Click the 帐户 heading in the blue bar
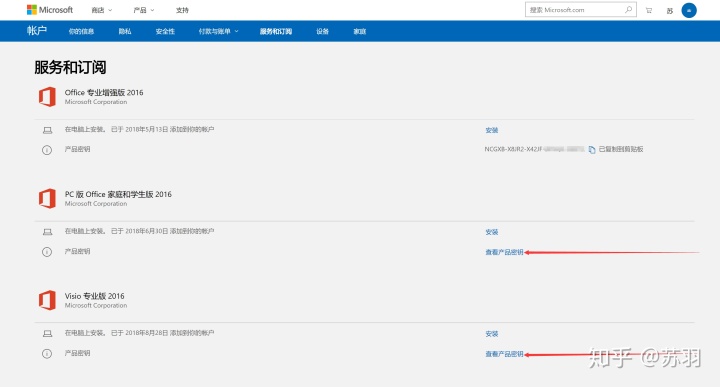This screenshot has height=387, width=720. [x=37, y=31]
